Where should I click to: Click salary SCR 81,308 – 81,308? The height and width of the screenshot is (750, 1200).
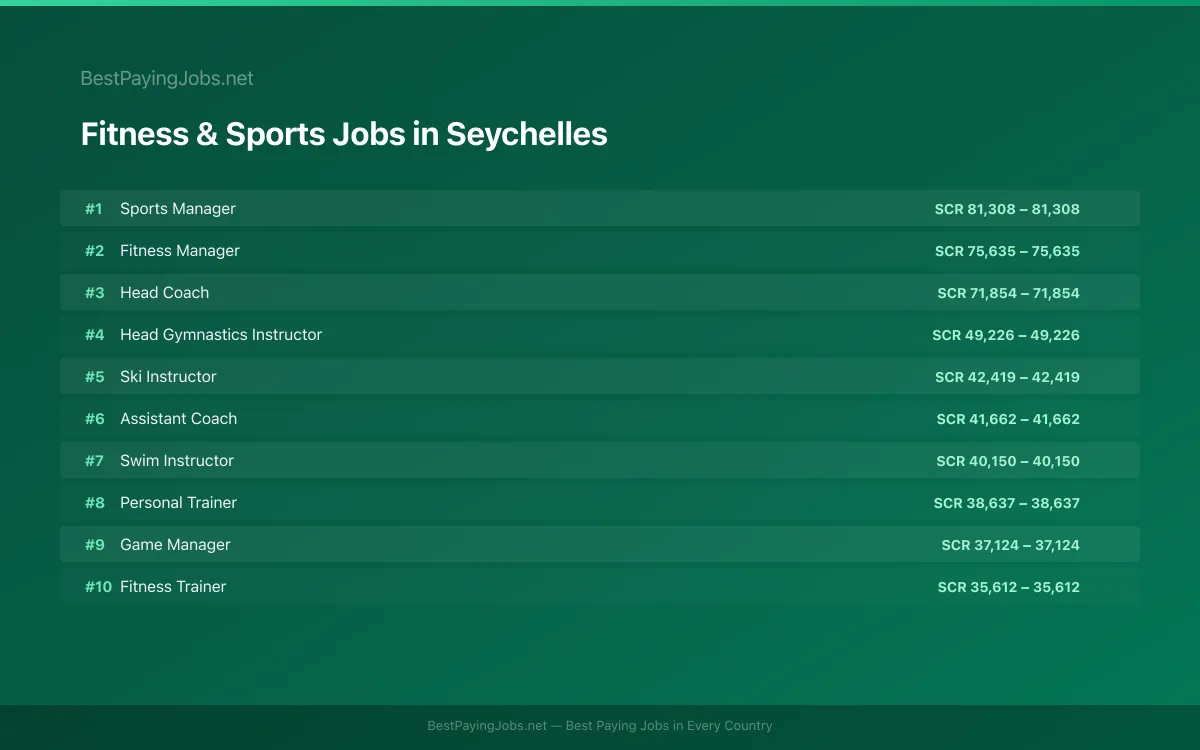pyautogui.click(x=1007, y=209)
